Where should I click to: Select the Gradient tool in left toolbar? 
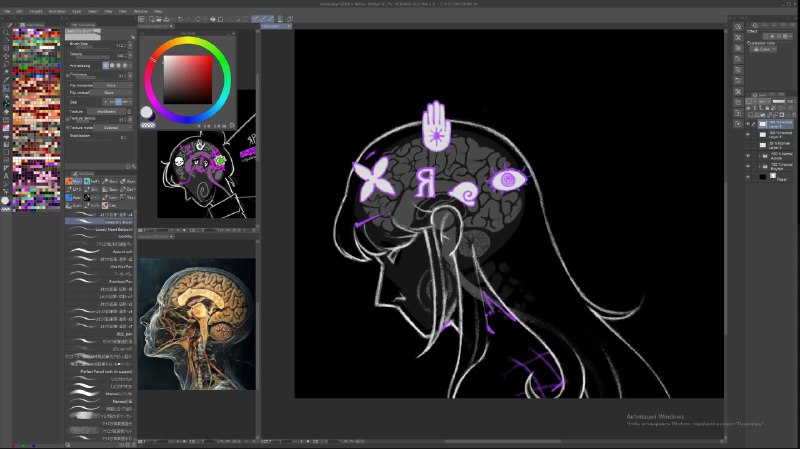click(x=6, y=128)
